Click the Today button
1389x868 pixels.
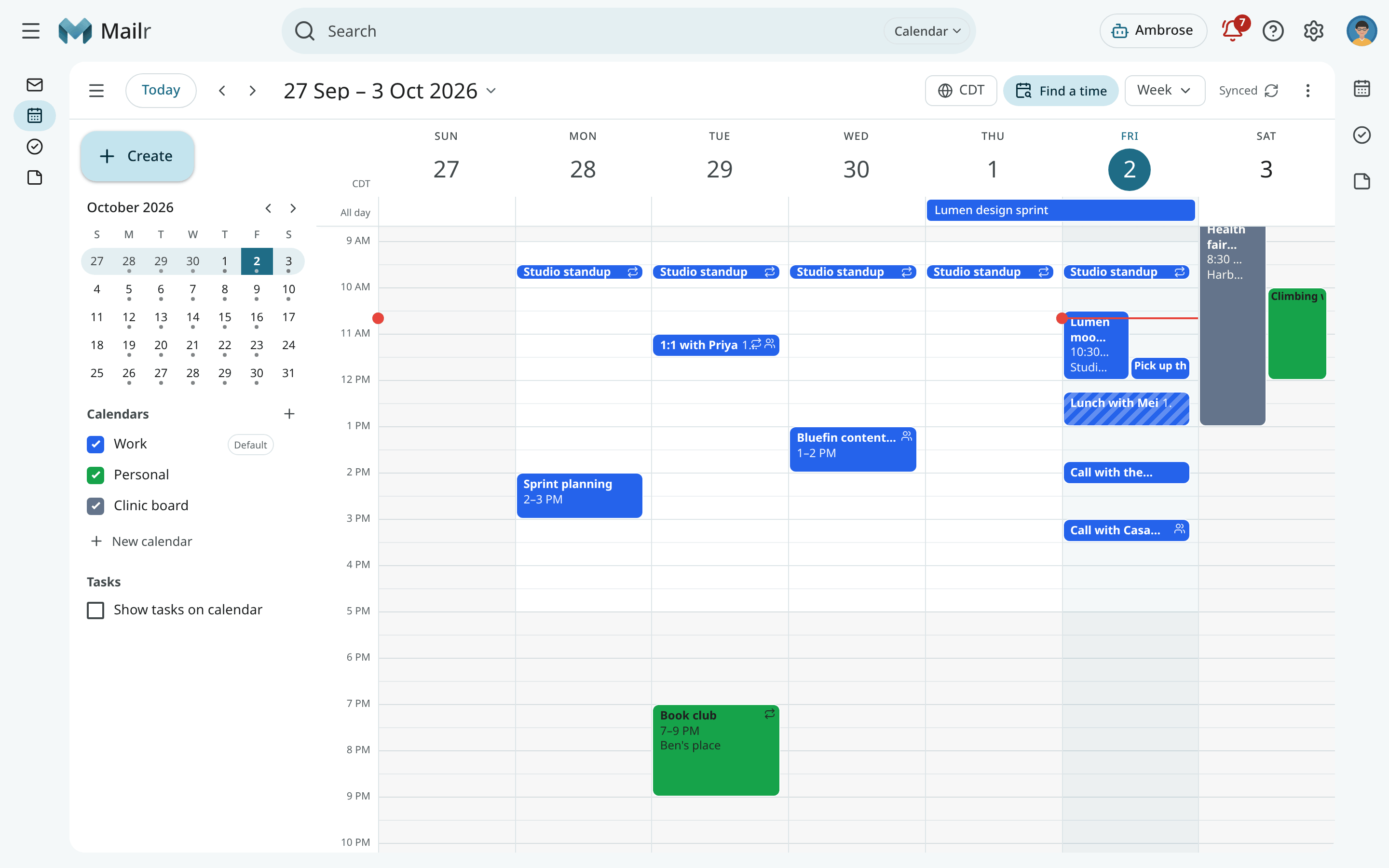[x=161, y=91]
